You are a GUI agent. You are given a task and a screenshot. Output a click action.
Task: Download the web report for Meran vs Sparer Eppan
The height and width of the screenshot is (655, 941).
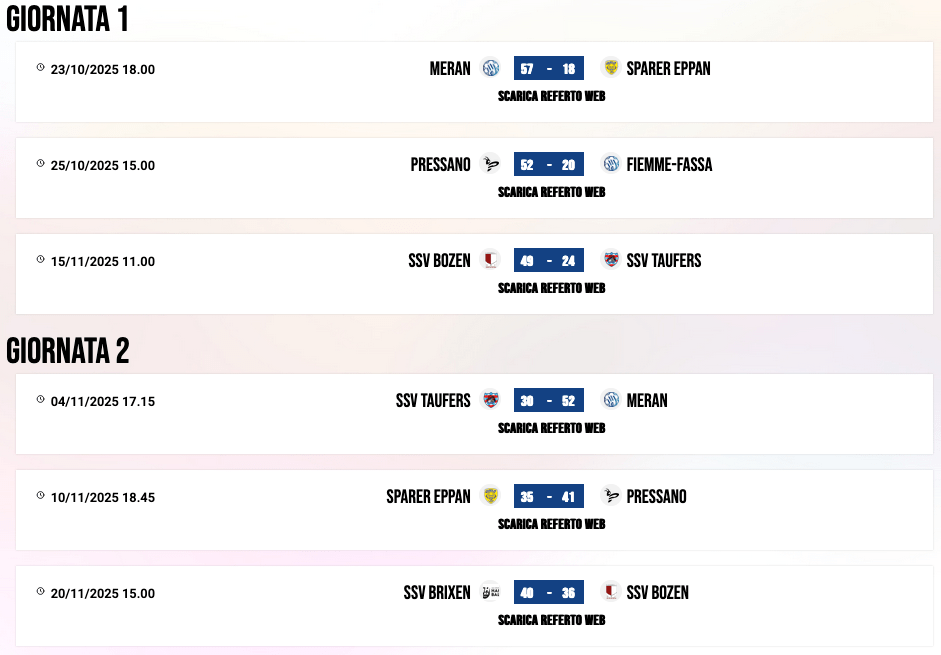pyautogui.click(x=551, y=97)
